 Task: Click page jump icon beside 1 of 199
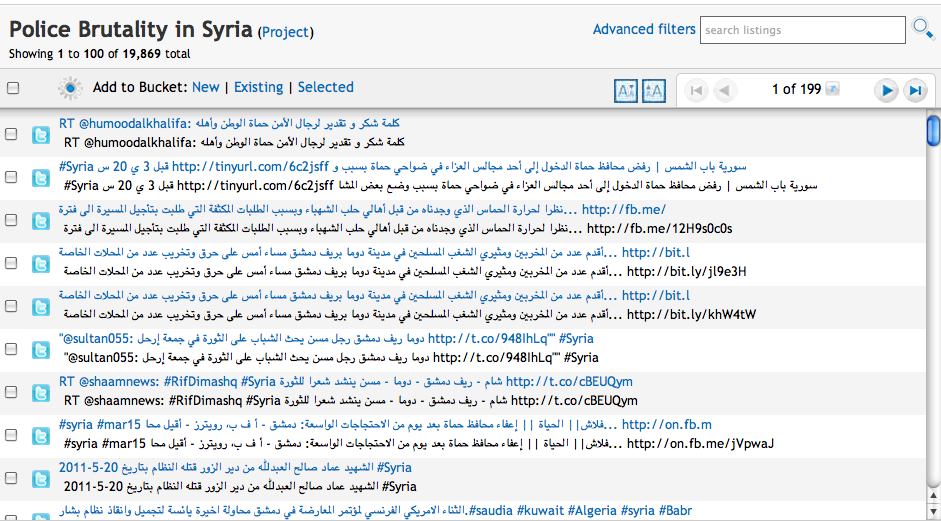pos(832,89)
